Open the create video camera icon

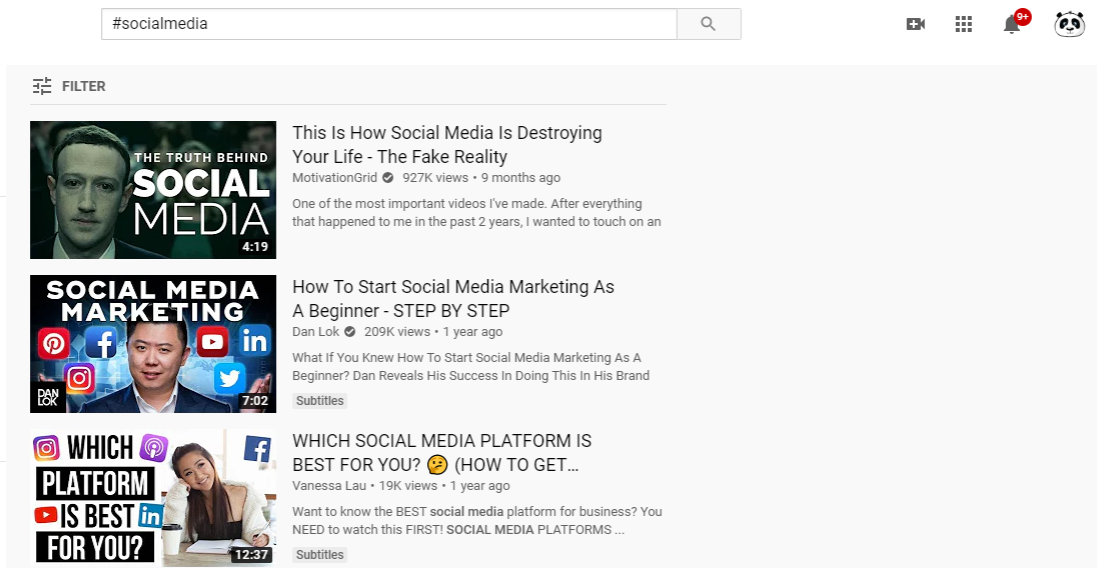(915, 24)
